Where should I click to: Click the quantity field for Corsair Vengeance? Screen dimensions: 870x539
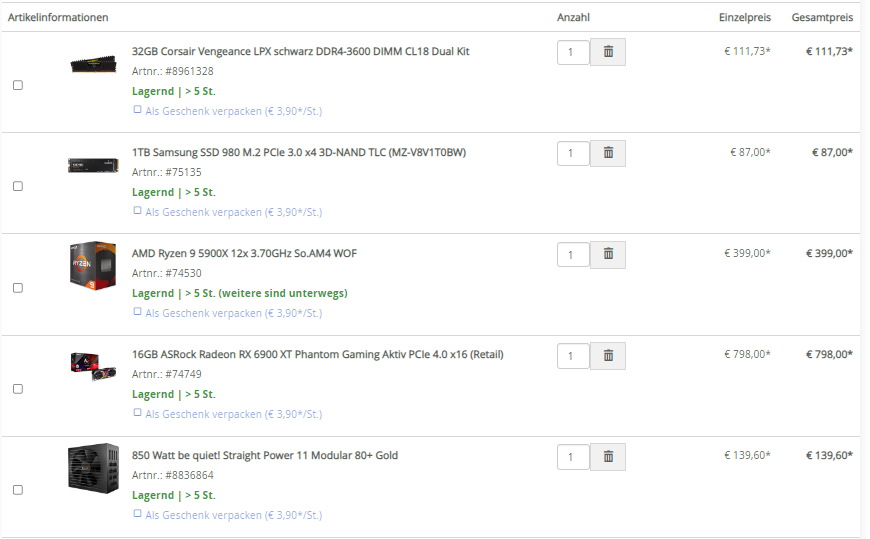pos(573,53)
